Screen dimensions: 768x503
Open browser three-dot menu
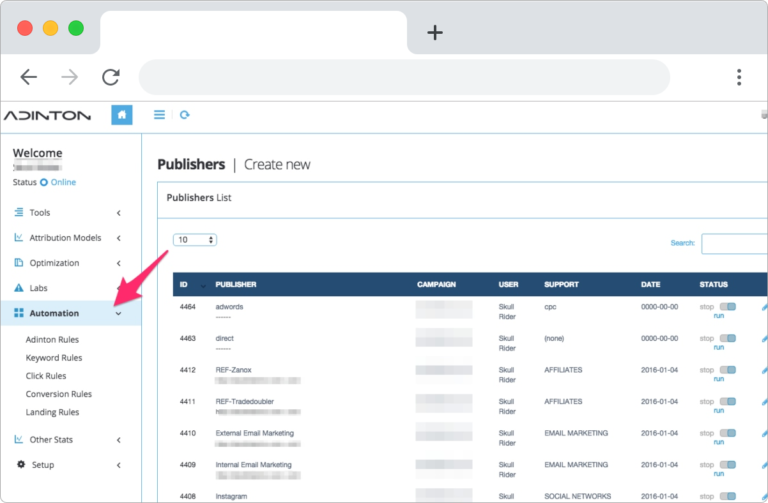(738, 77)
